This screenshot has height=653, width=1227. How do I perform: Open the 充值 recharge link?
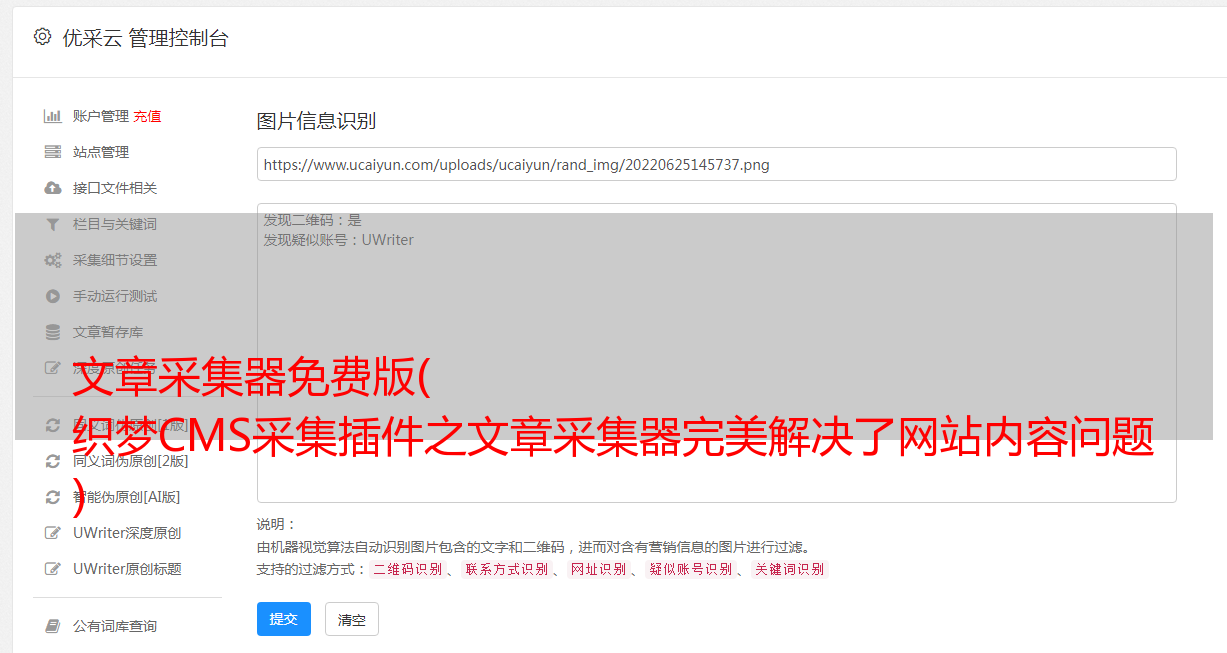tap(147, 116)
